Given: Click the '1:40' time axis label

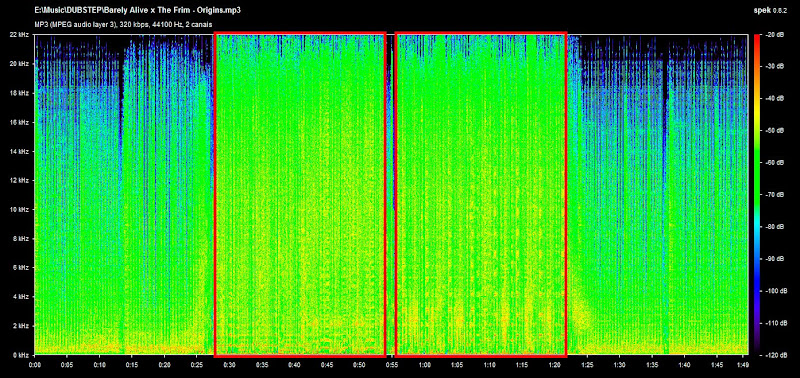Looking at the screenshot, I should (684, 365).
